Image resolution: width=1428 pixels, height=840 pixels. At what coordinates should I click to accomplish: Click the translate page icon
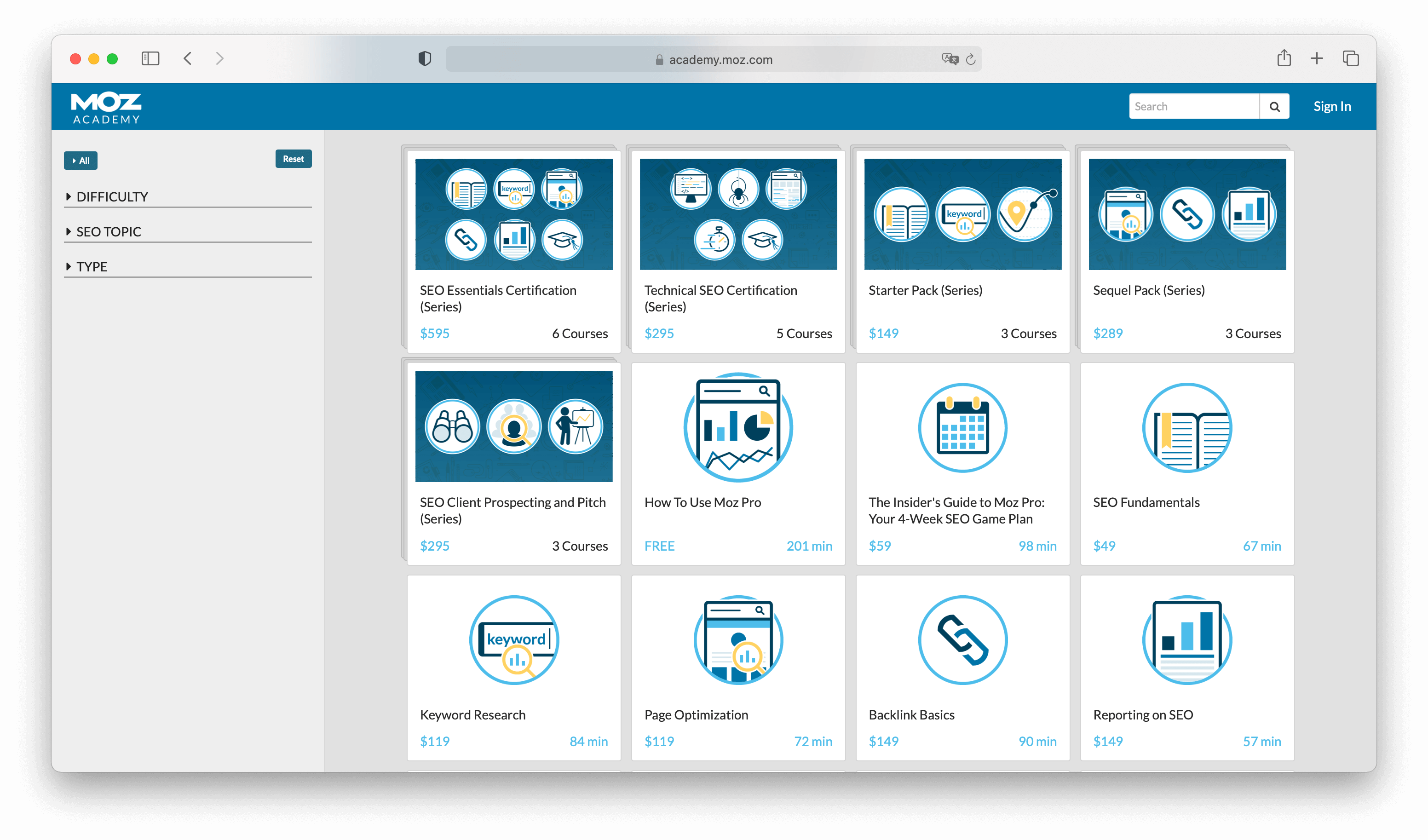tap(950, 59)
